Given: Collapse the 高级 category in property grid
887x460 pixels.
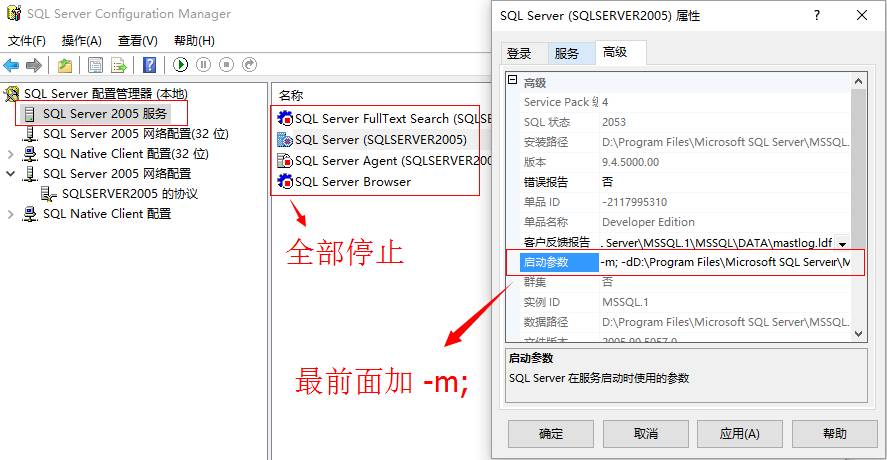Looking at the screenshot, I should point(513,80).
